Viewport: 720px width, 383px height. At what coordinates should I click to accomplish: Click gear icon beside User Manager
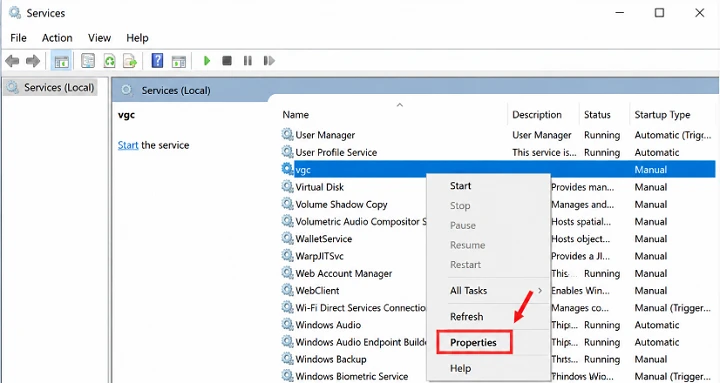(x=287, y=134)
